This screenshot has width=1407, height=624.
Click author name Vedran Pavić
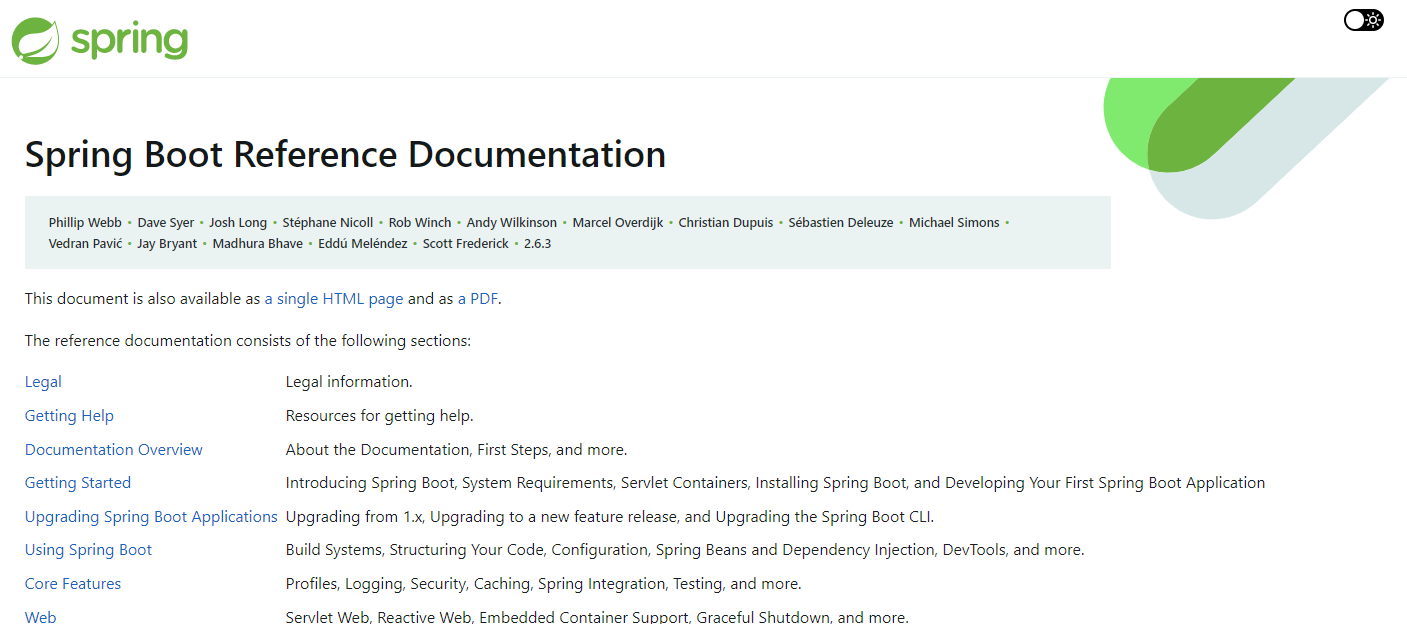(x=85, y=244)
